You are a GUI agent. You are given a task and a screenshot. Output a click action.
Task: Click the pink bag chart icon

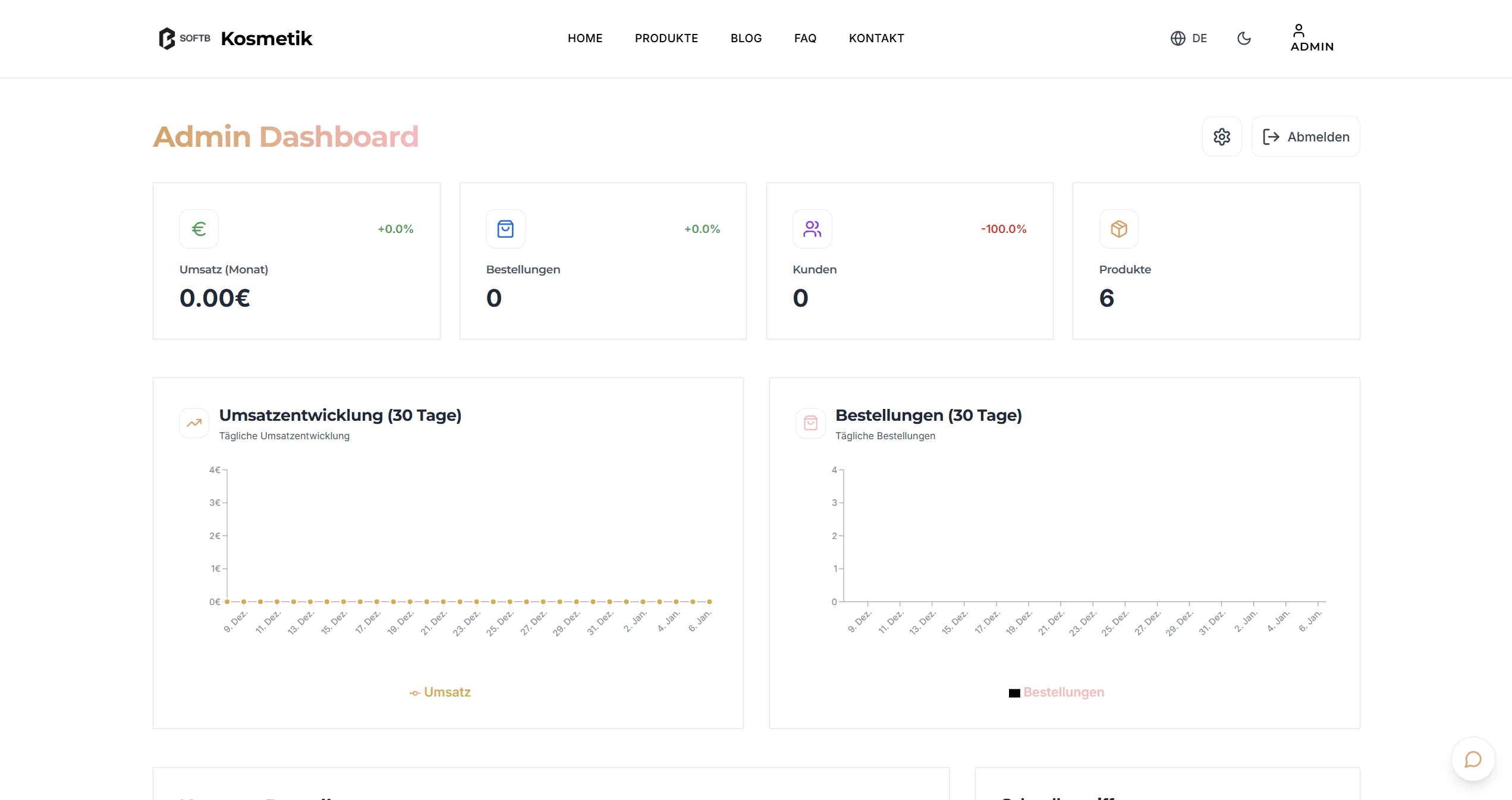pyautogui.click(x=810, y=423)
